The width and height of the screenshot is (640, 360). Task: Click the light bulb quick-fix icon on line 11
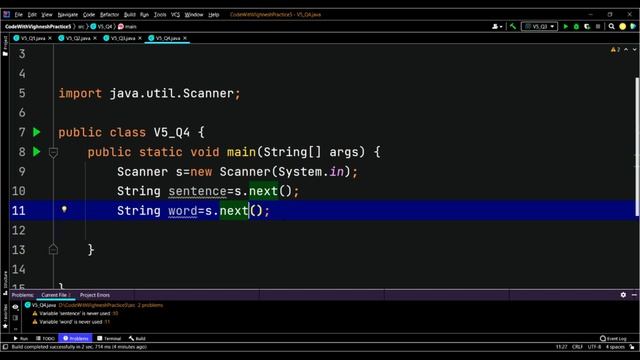point(64,209)
